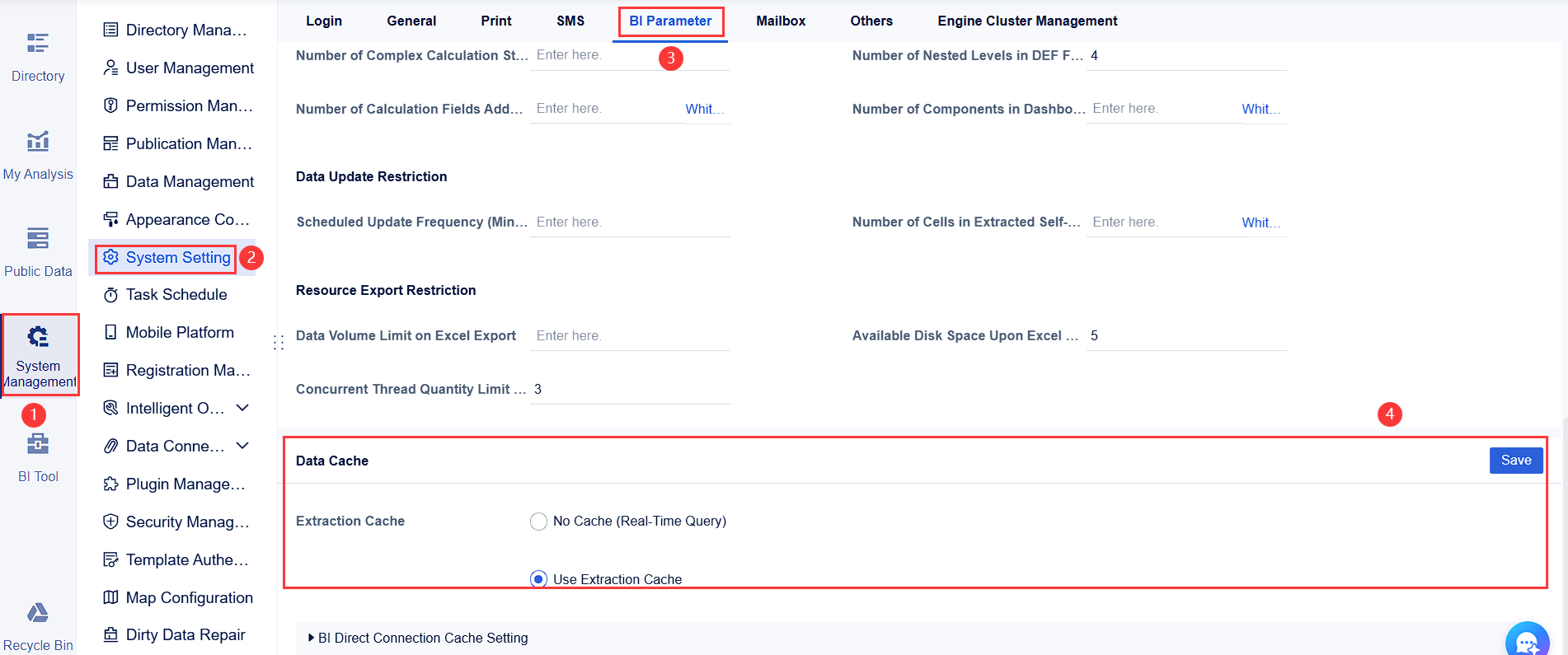The image size is (1568, 655).
Task: Open the Print tab
Action: click(x=496, y=21)
